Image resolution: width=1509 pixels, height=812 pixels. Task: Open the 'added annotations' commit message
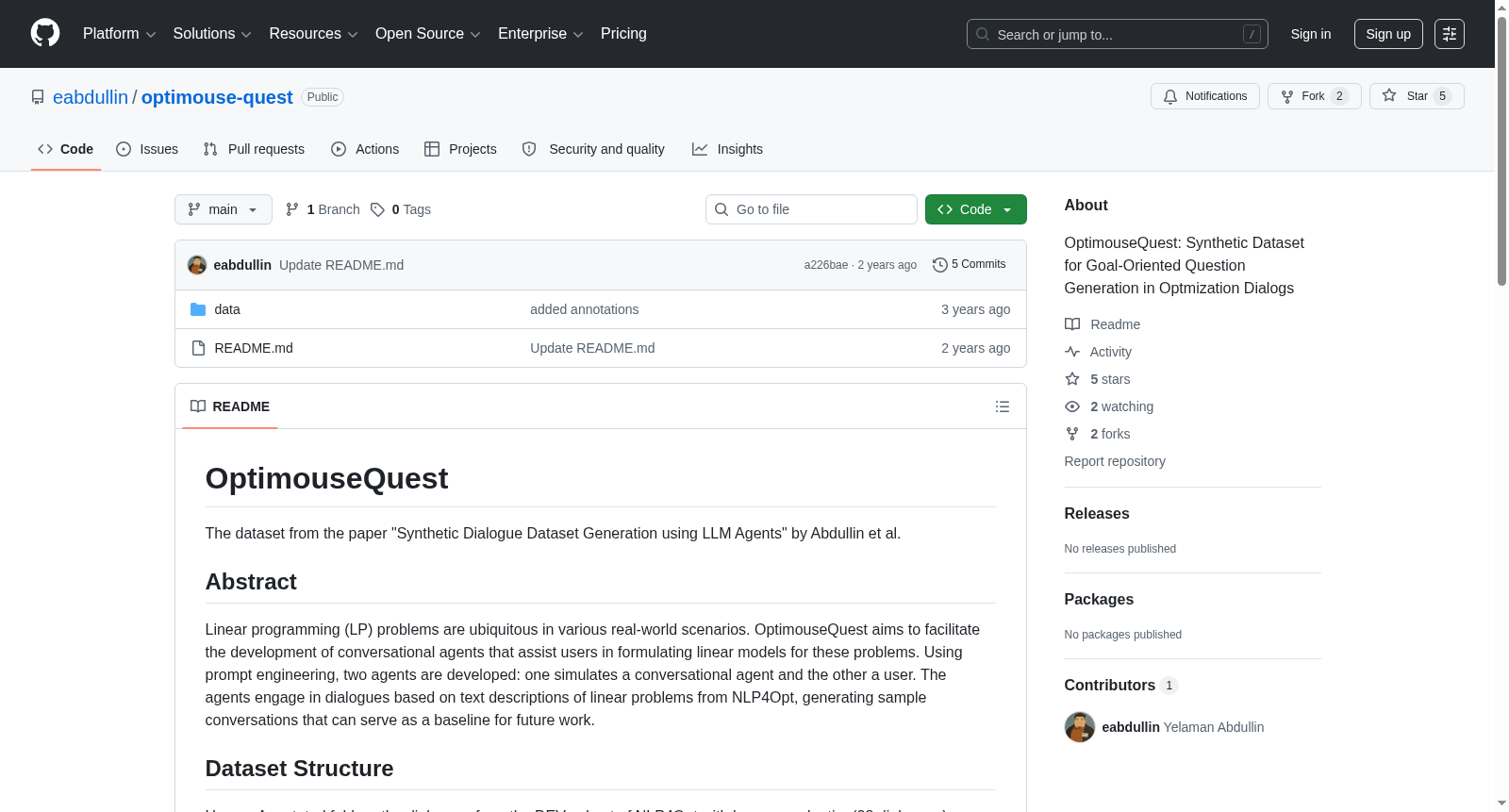coord(585,309)
